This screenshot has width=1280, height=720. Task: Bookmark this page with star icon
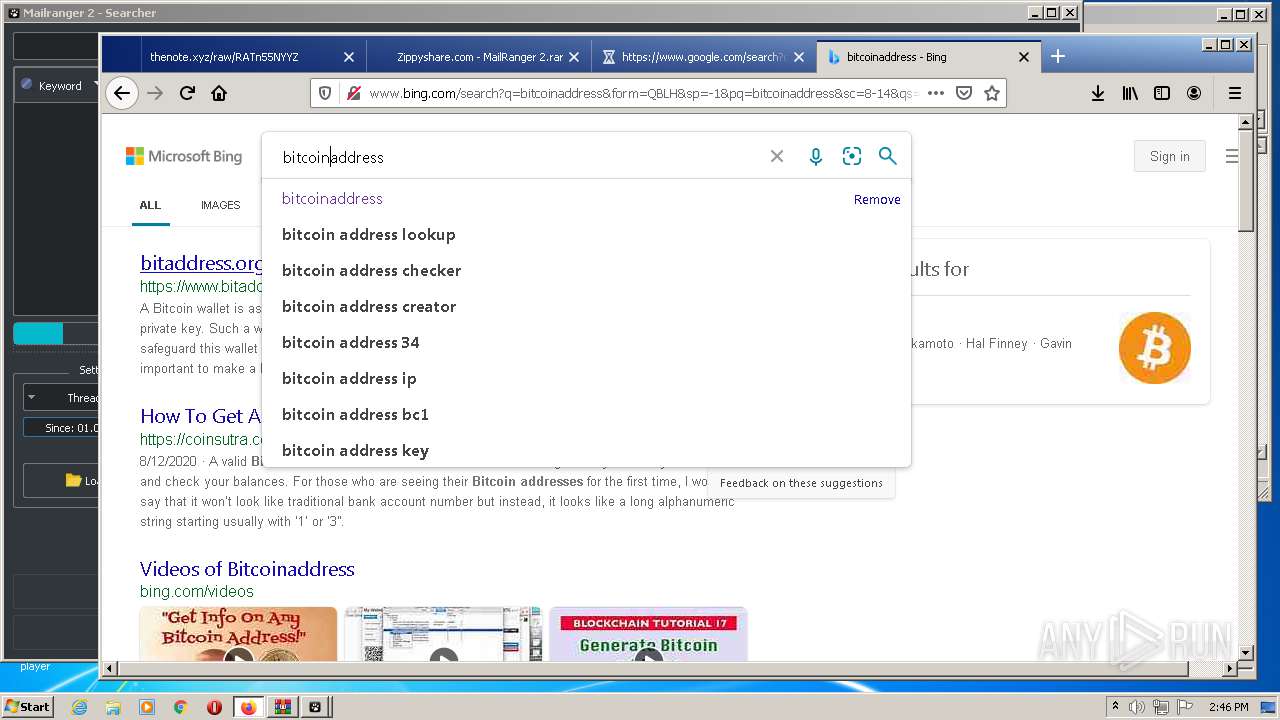(992, 93)
